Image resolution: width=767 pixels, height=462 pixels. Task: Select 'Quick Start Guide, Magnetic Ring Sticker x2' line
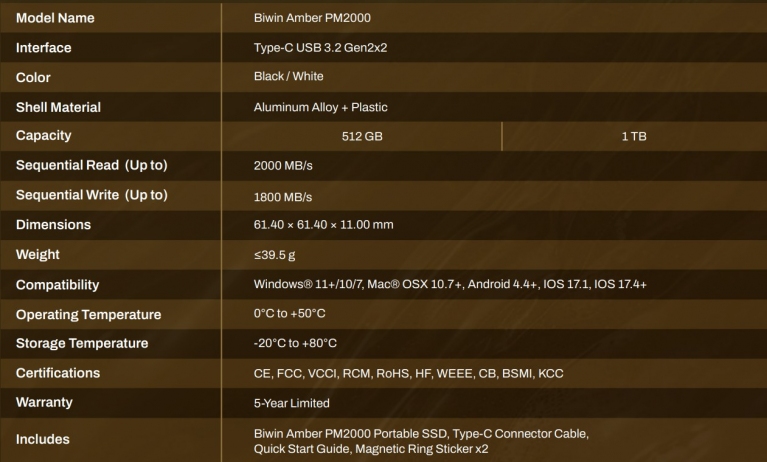coord(371,449)
